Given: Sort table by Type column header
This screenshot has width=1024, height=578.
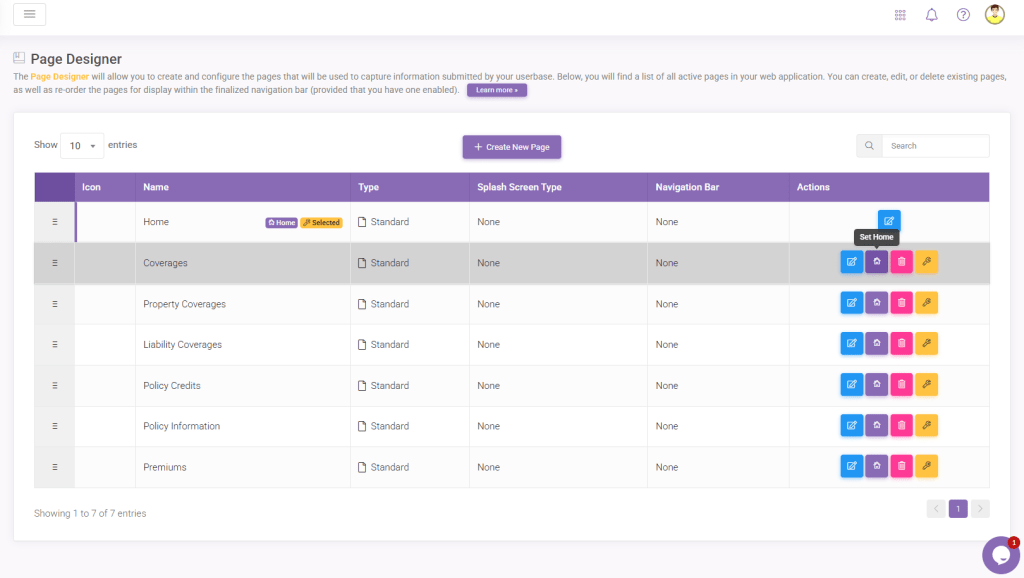Looking at the screenshot, I should 368,187.
